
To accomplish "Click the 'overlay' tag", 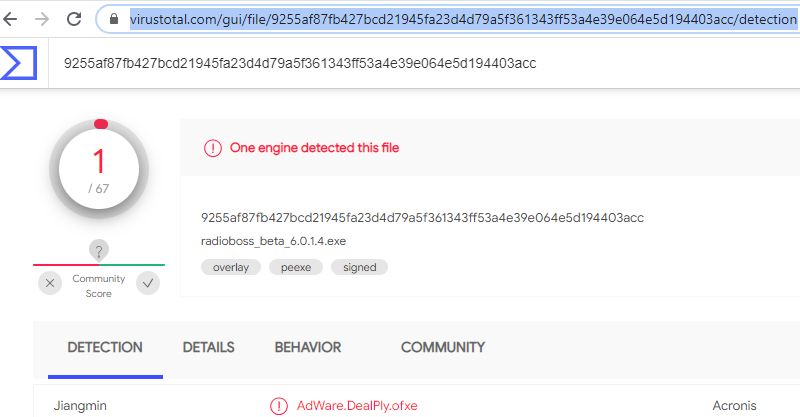I will (x=231, y=267).
